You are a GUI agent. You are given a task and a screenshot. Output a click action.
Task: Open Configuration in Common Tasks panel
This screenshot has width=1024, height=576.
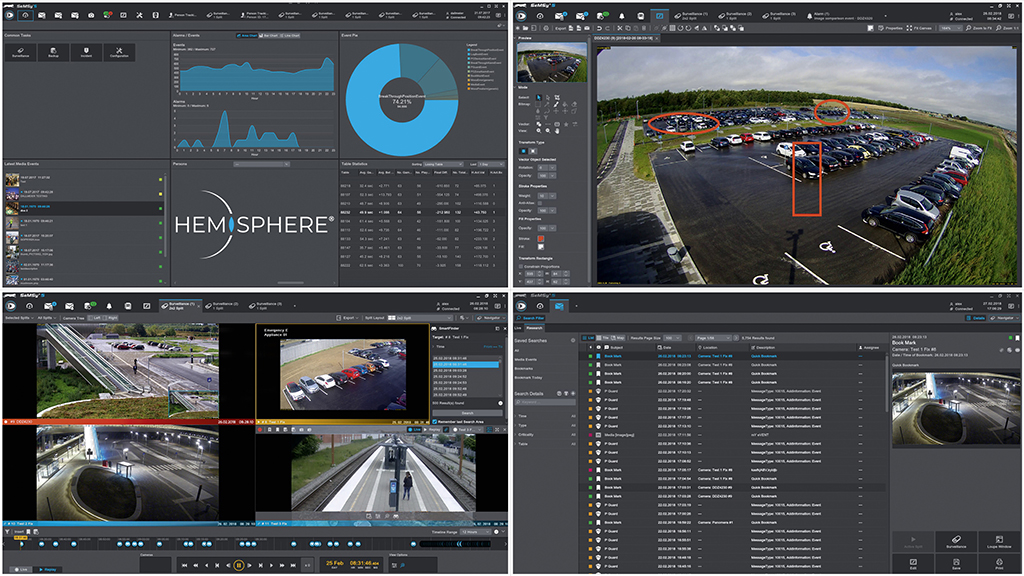[119, 53]
